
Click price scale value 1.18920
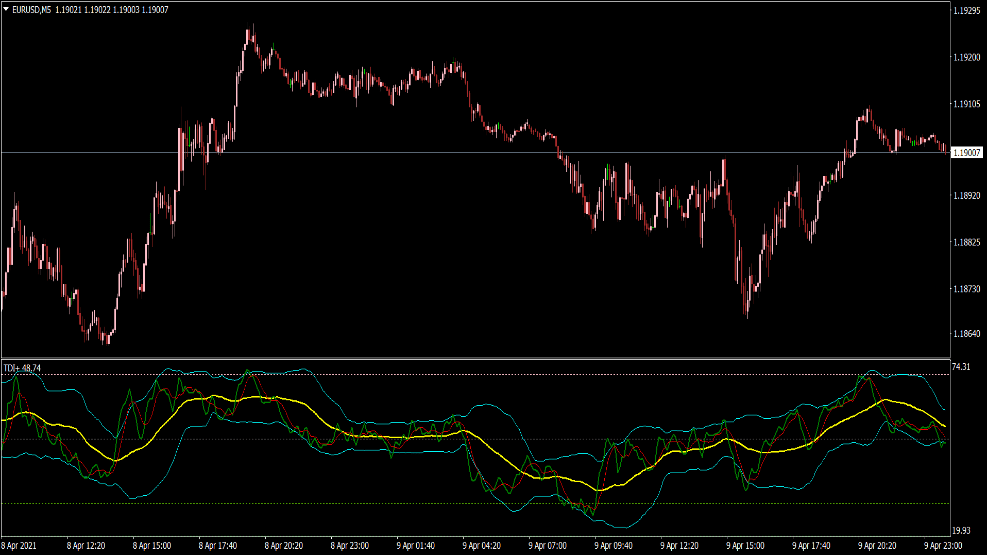[x=967, y=196]
